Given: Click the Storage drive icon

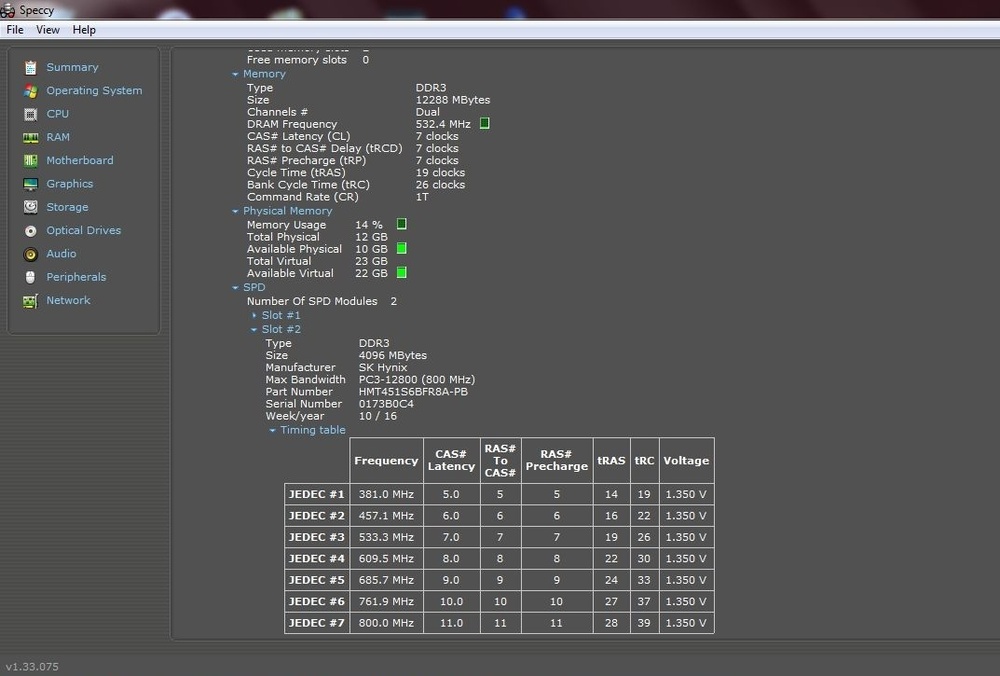Looking at the screenshot, I should (x=30, y=207).
